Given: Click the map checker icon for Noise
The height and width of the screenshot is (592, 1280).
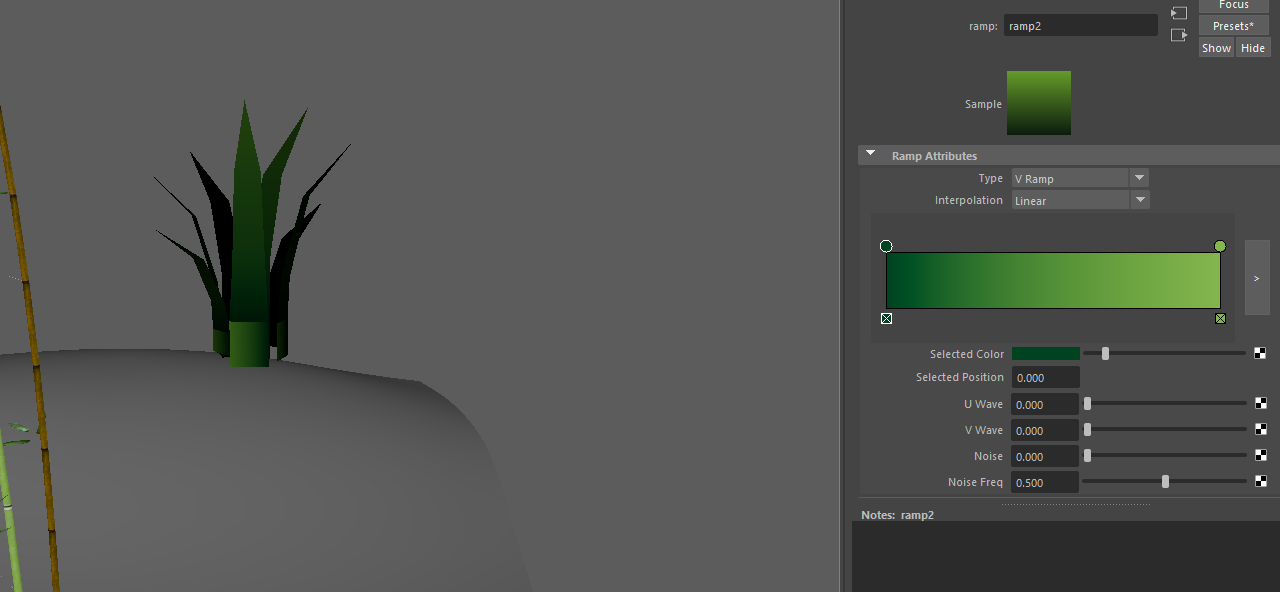Looking at the screenshot, I should [x=1261, y=455].
